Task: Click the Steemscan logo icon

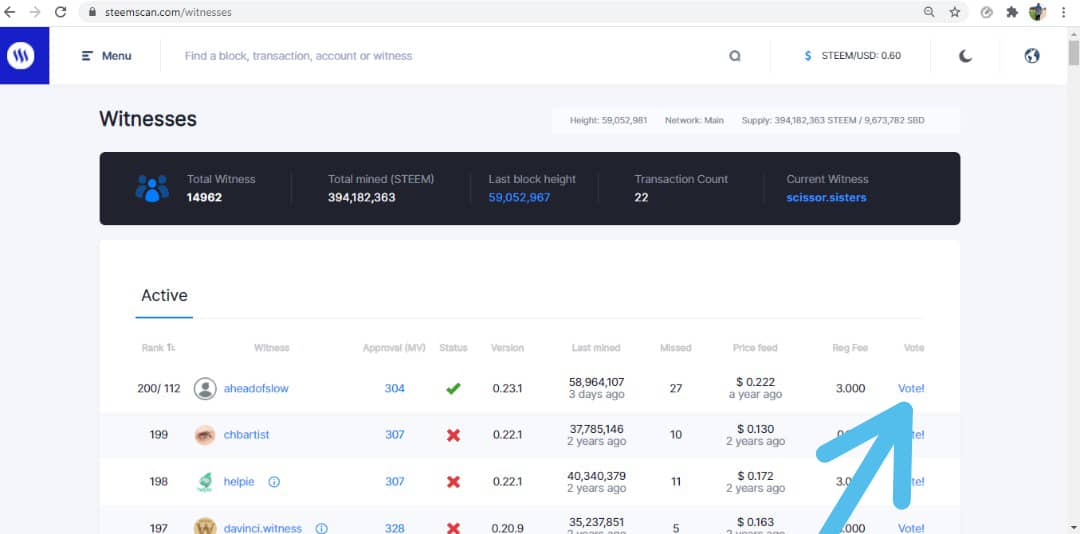Action: coord(21,56)
